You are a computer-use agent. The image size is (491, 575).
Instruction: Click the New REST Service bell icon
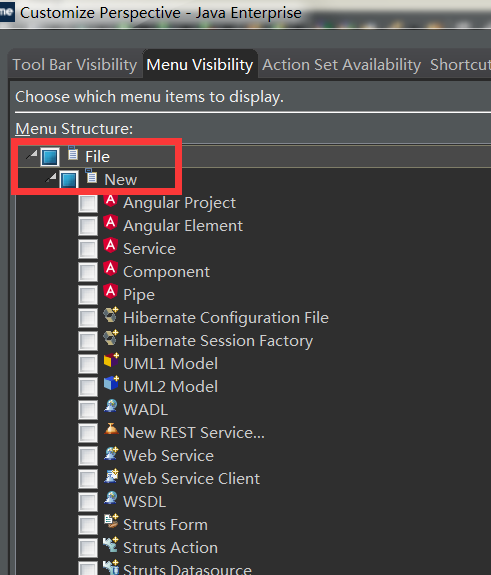click(x=111, y=429)
